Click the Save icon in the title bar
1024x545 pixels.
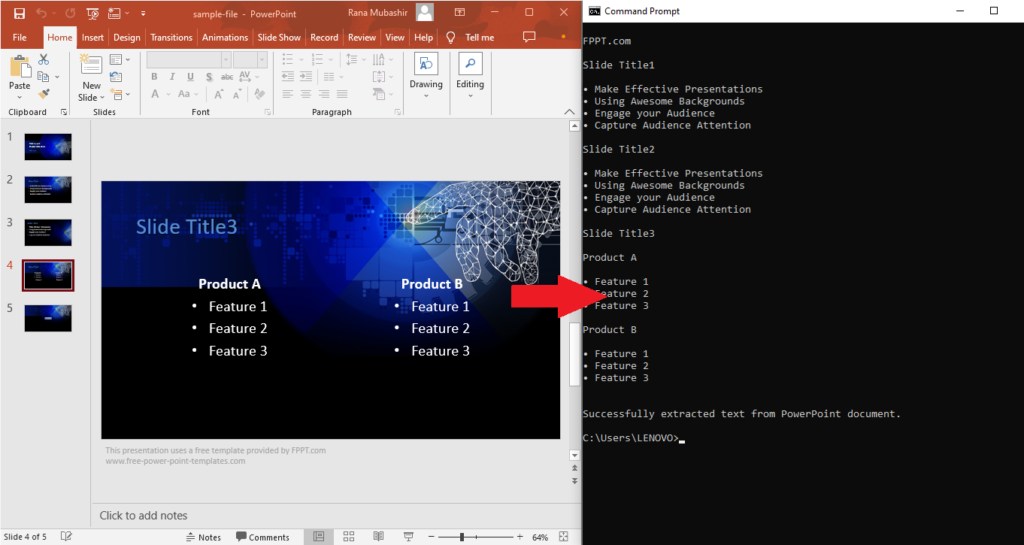pos(19,13)
